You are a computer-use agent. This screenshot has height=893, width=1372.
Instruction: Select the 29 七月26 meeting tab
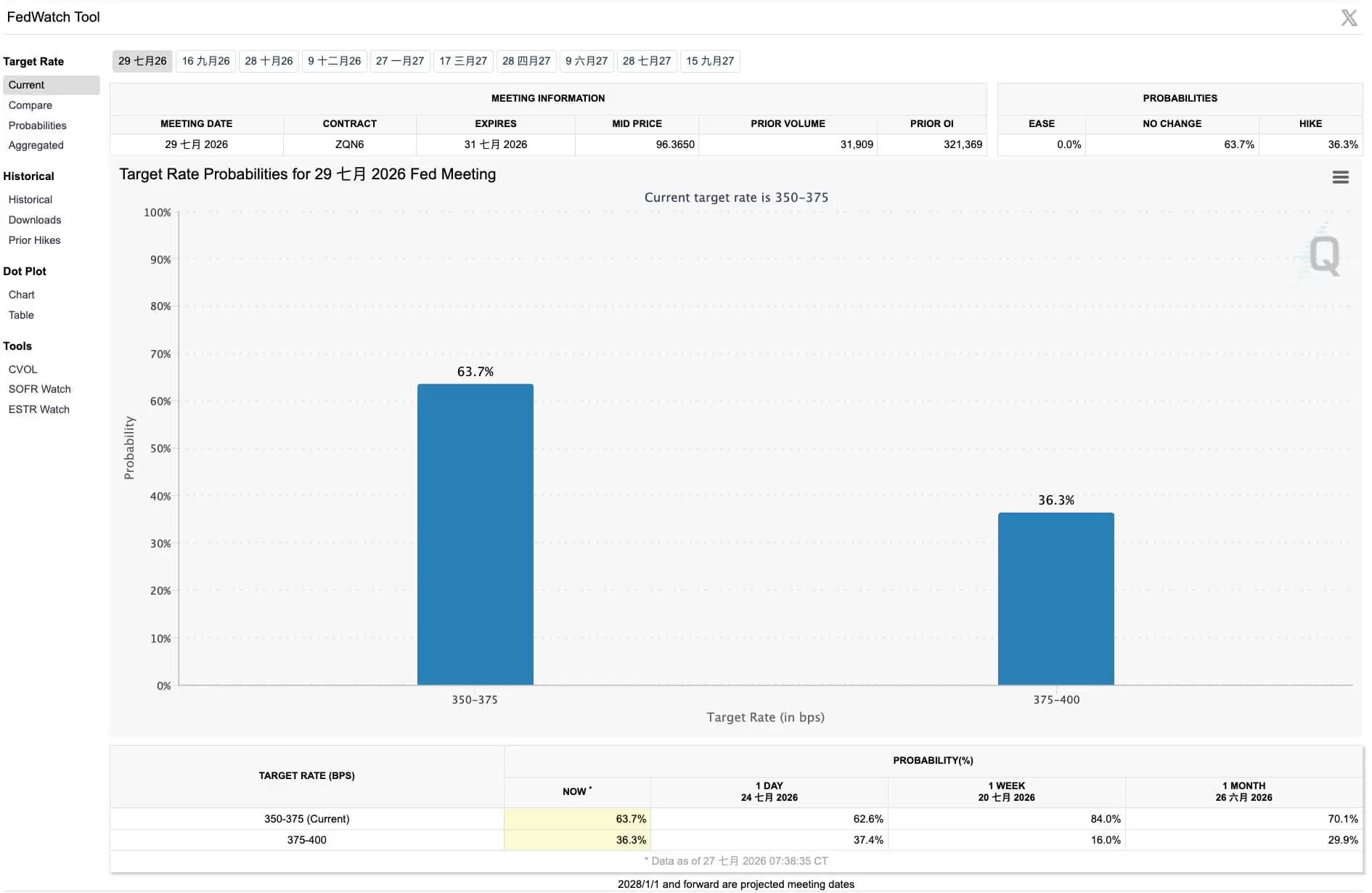(142, 61)
